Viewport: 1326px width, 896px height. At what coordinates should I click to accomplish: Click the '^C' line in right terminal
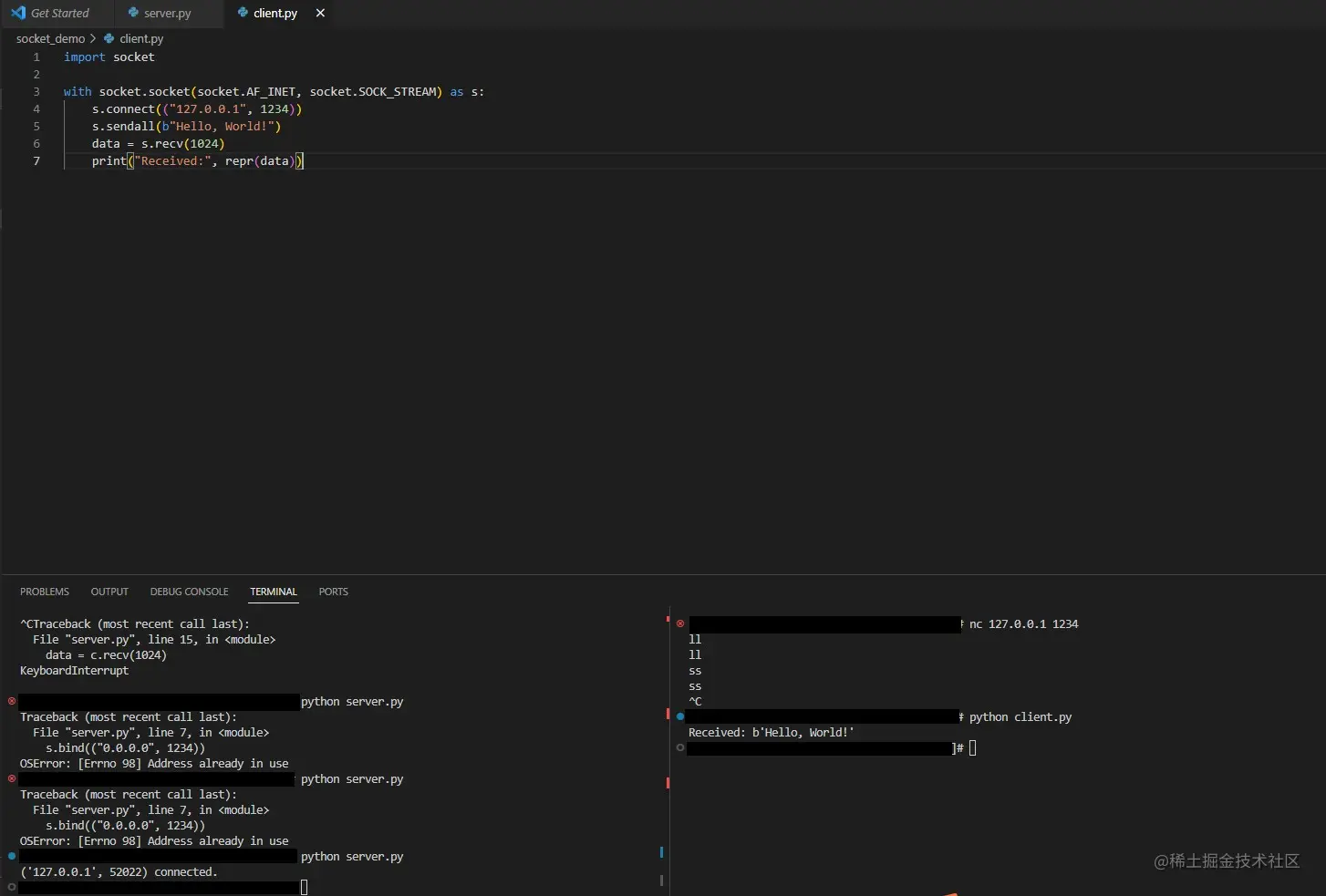coord(695,701)
